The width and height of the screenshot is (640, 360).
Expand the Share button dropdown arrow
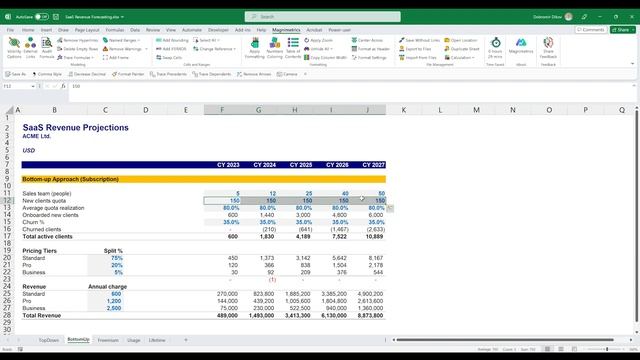pyautogui.click(x=633, y=30)
